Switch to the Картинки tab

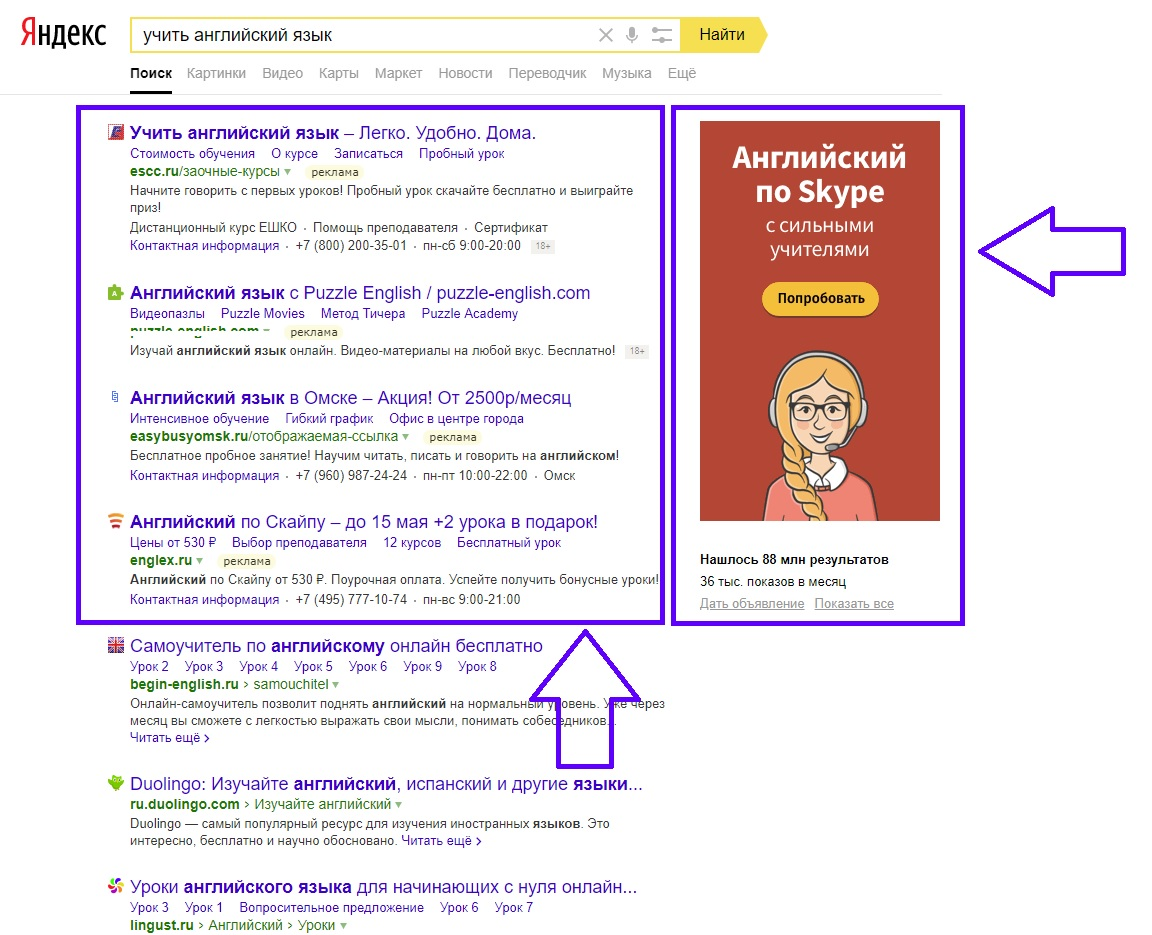point(216,73)
